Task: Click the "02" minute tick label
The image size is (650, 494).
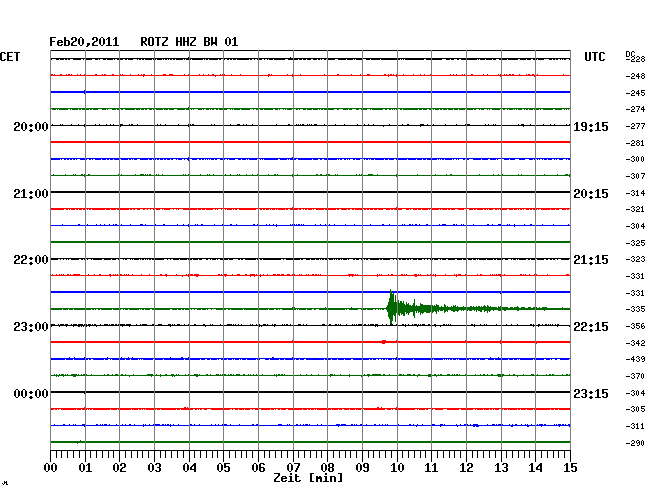Action: click(x=119, y=468)
